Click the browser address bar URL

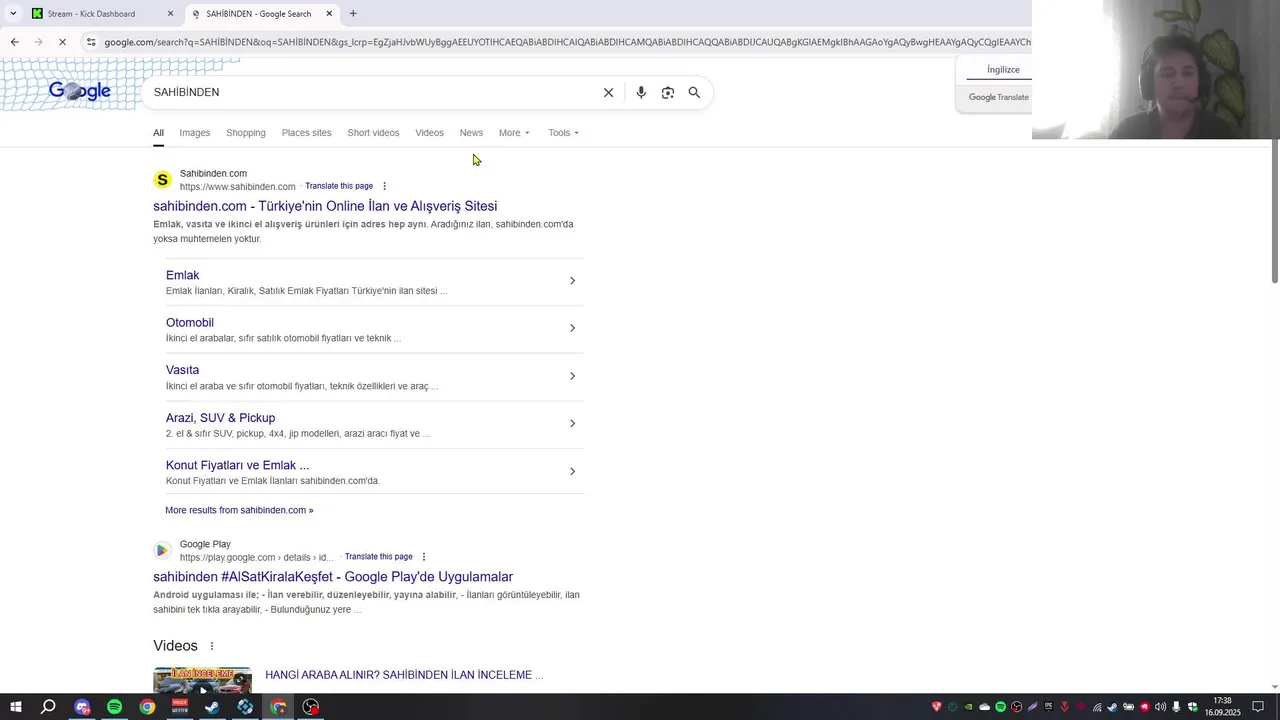click(x=566, y=42)
